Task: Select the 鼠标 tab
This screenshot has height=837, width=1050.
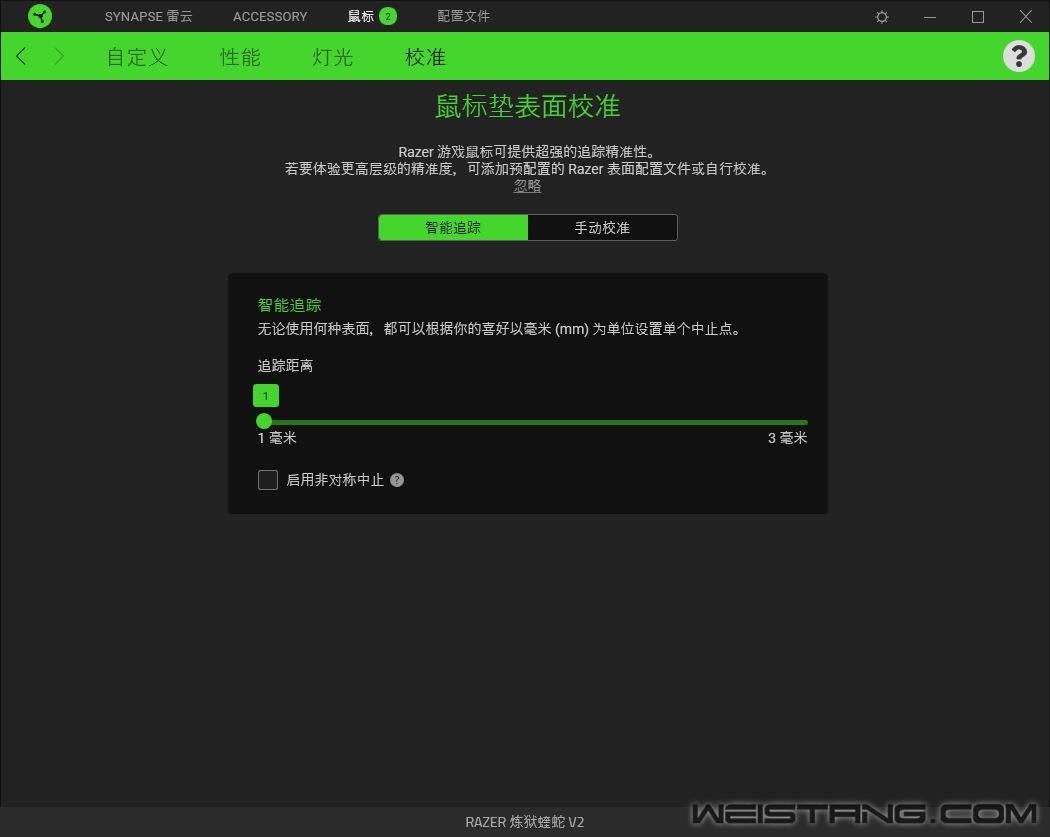Action: pyautogui.click(x=361, y=16)
